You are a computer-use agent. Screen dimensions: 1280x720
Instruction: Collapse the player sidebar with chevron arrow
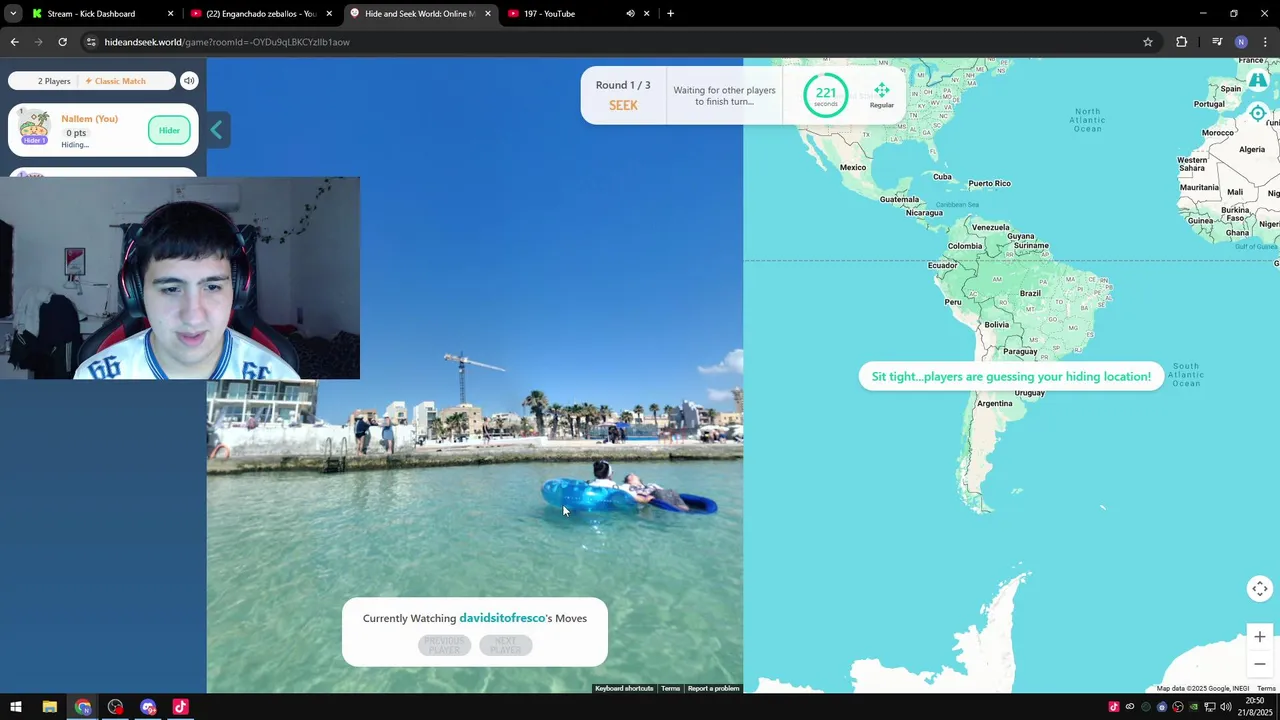coord(216,130)
